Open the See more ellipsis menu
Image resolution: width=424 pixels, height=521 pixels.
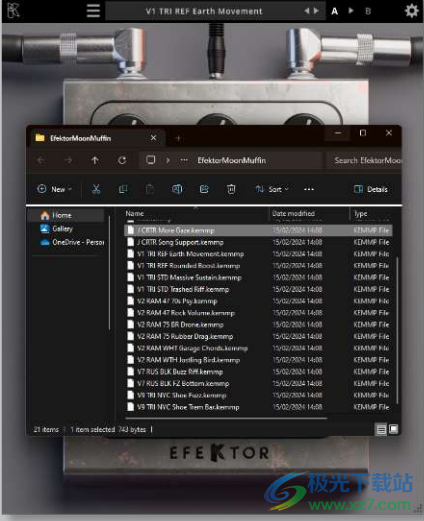tap(309, 189)
